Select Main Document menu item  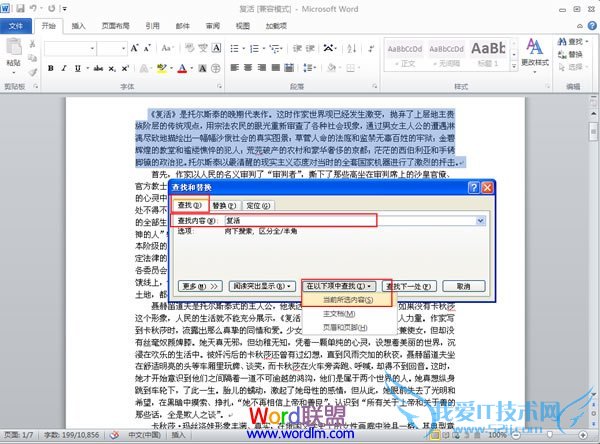tap(339, 314)
